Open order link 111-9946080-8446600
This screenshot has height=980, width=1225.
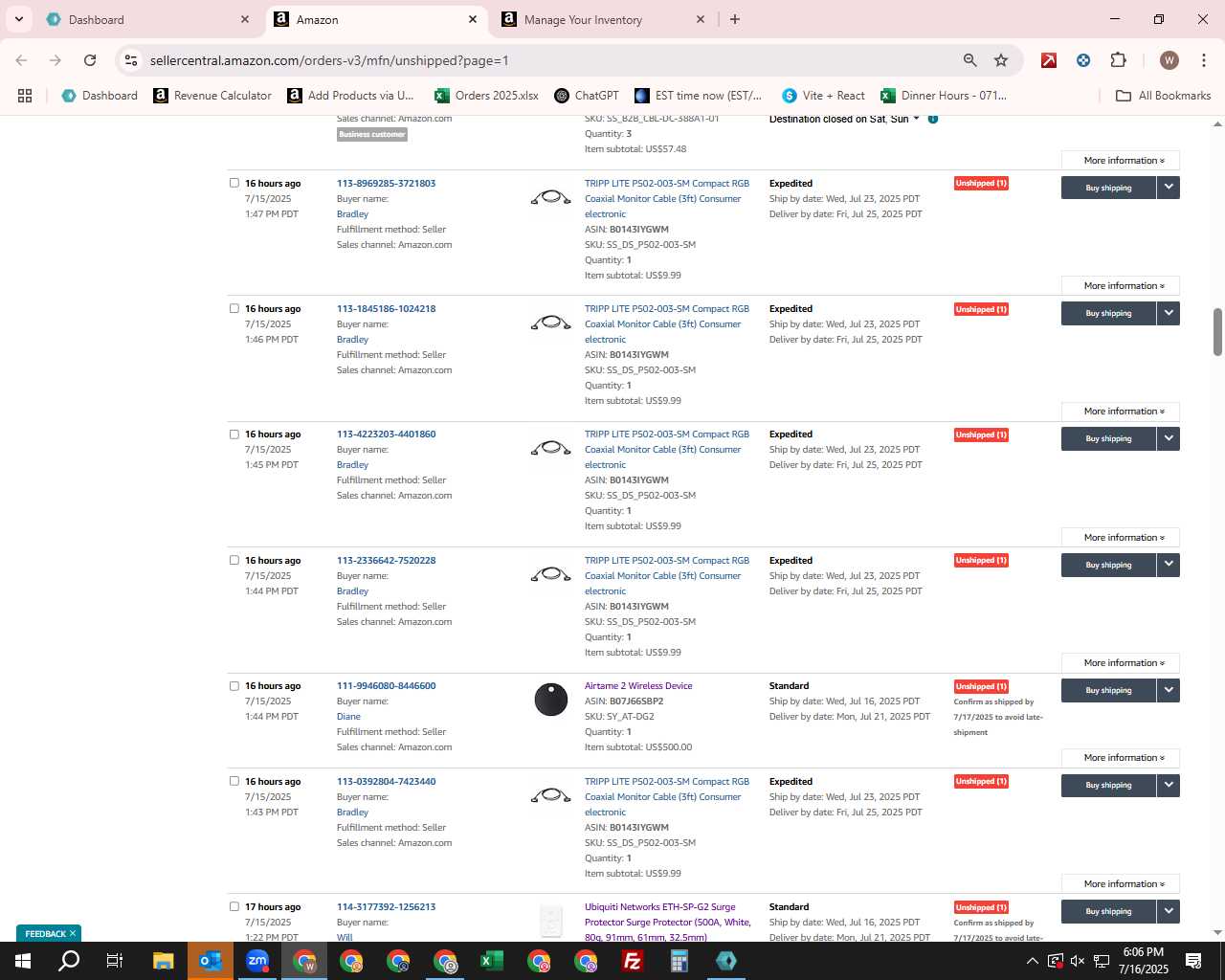386,685
